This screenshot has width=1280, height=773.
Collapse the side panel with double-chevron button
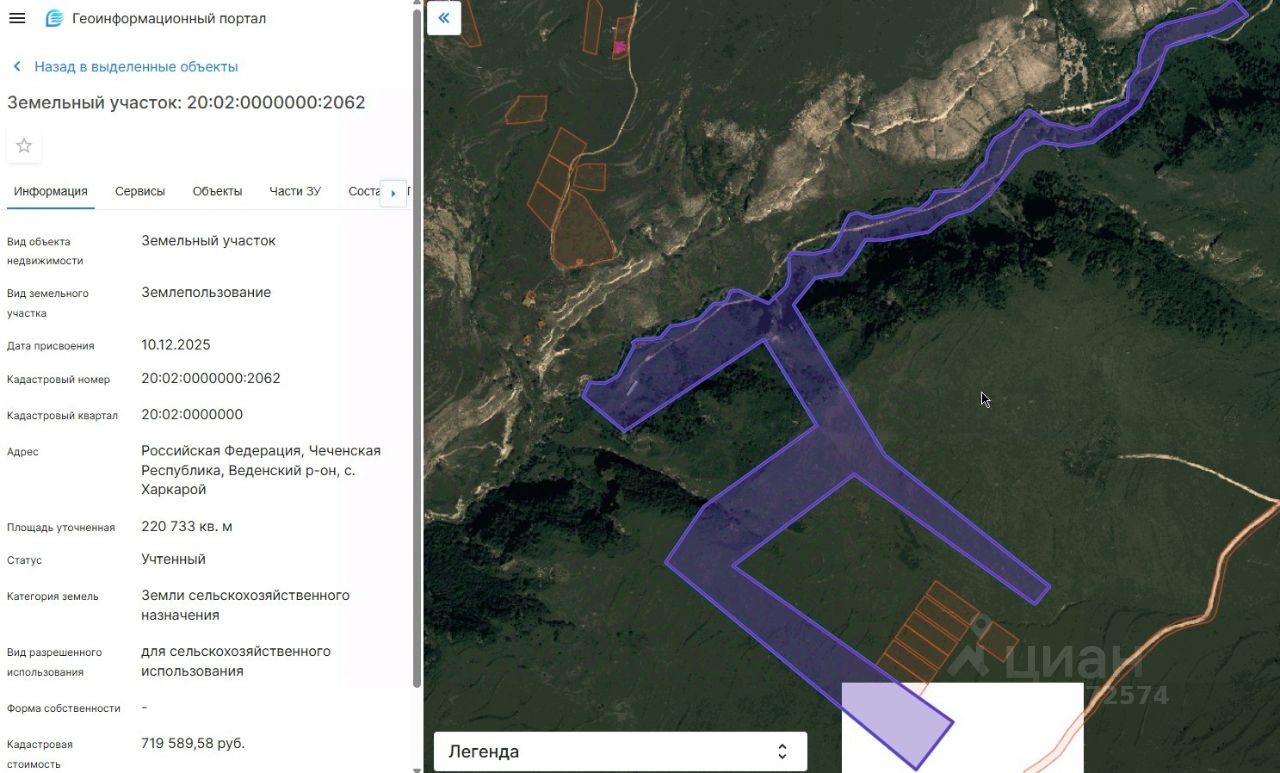[444, 18]
